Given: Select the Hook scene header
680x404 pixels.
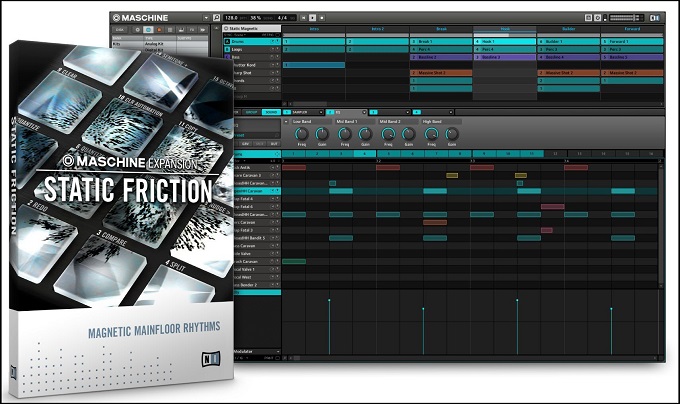Looking at the screenshot, I should click(505, 29).
